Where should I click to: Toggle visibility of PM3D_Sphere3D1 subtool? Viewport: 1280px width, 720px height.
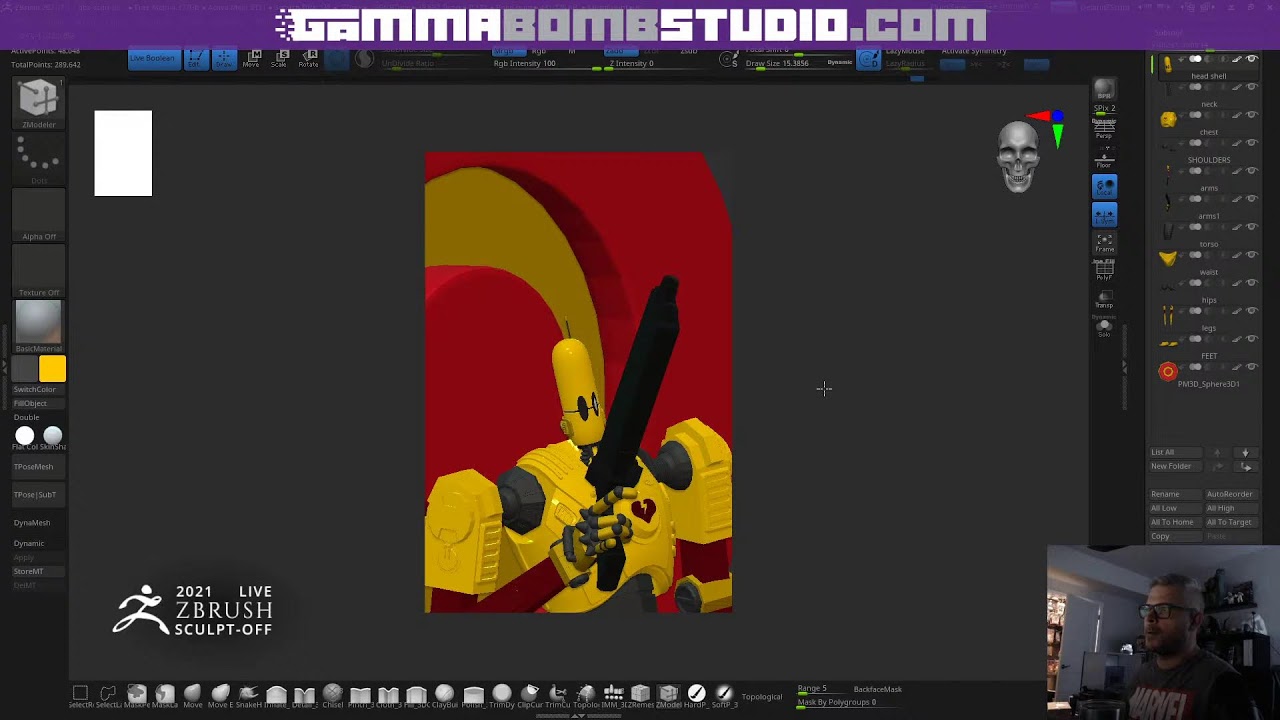coord(1251,367)
